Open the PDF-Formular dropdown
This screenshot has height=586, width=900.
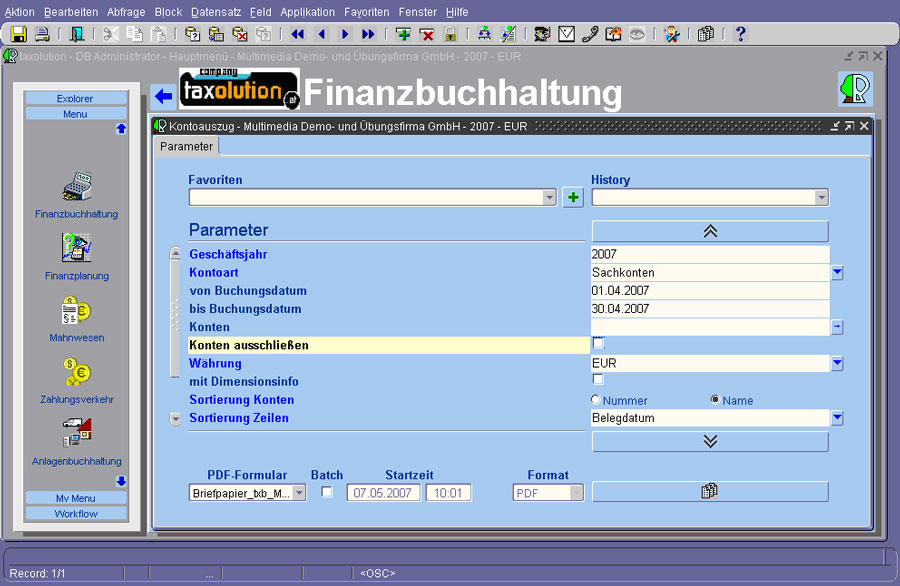(x=299, y=493)
